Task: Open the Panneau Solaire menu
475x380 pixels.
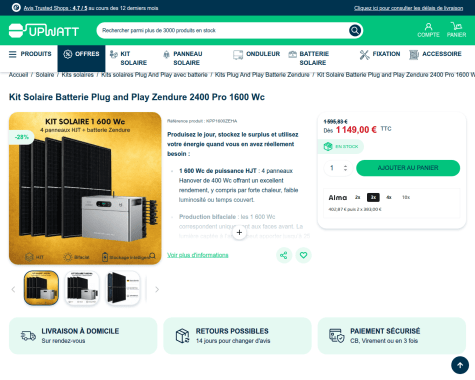Action: [183, 58]
